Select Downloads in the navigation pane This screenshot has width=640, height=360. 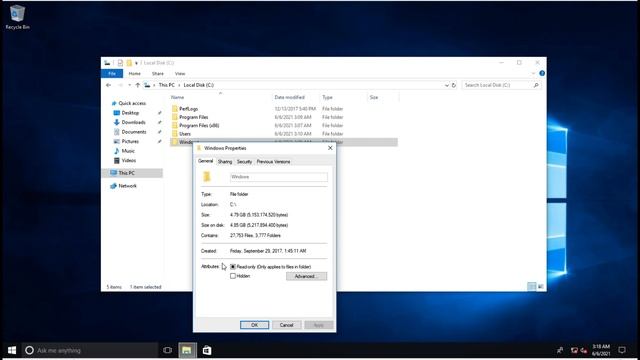pyautogui.click(x=133, y=122)
